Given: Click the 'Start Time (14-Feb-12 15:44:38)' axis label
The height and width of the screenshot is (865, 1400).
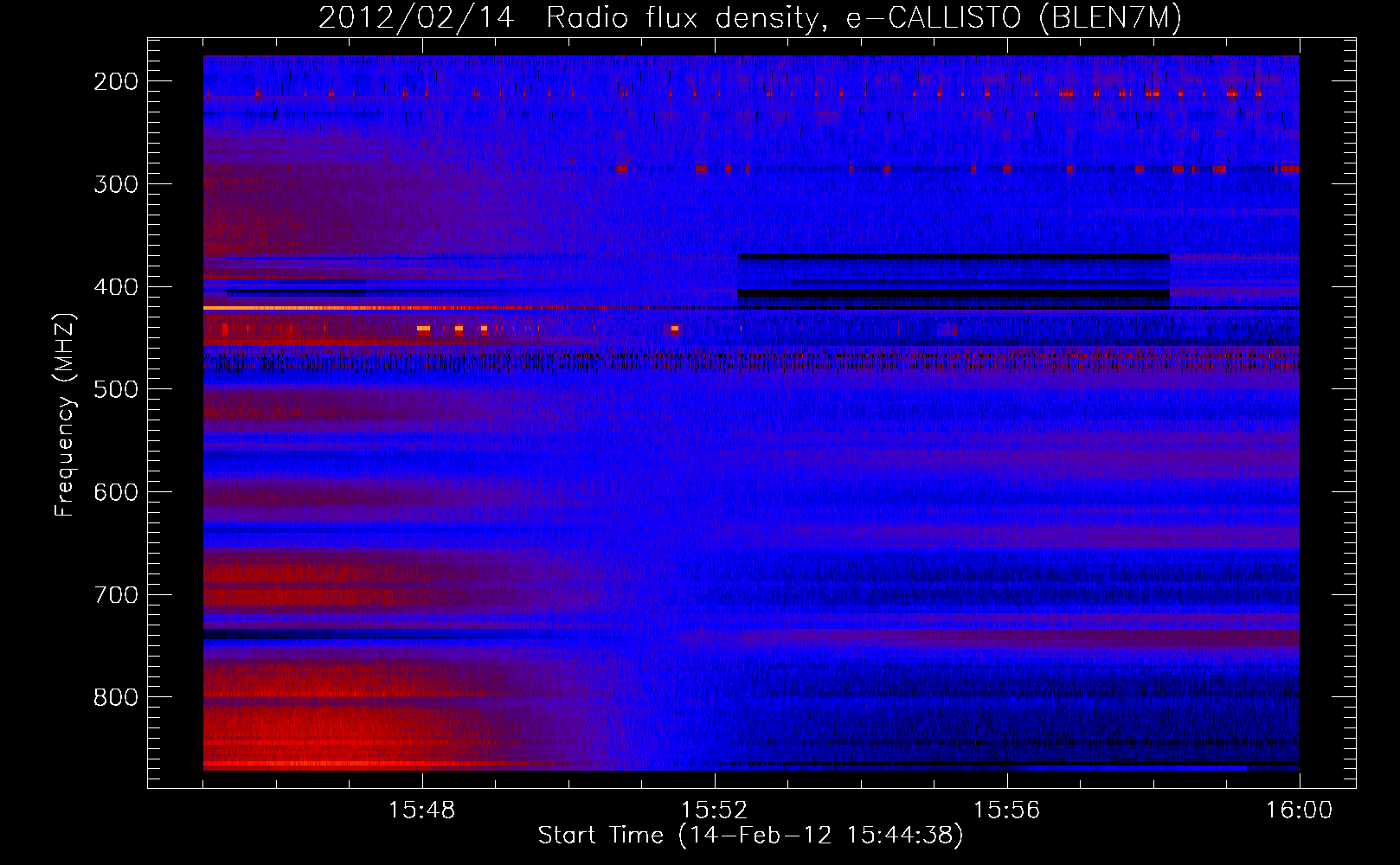Looking at the screenshot, I should pos(750,836).
